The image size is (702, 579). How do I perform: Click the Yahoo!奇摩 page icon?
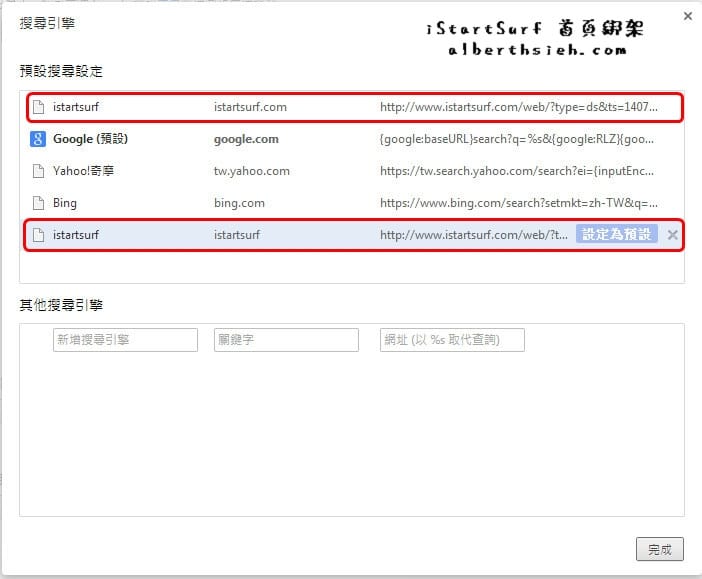tap(39, 171)
